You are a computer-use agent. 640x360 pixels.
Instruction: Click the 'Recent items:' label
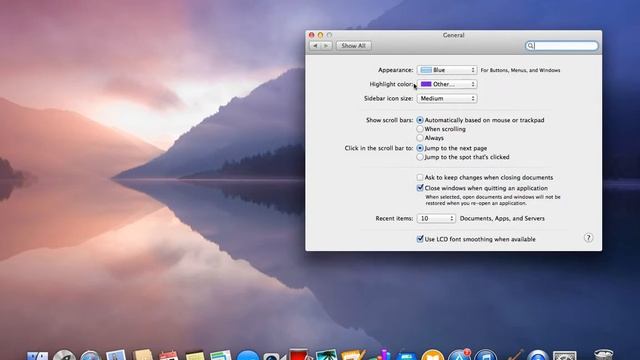[x=394, y=218]
